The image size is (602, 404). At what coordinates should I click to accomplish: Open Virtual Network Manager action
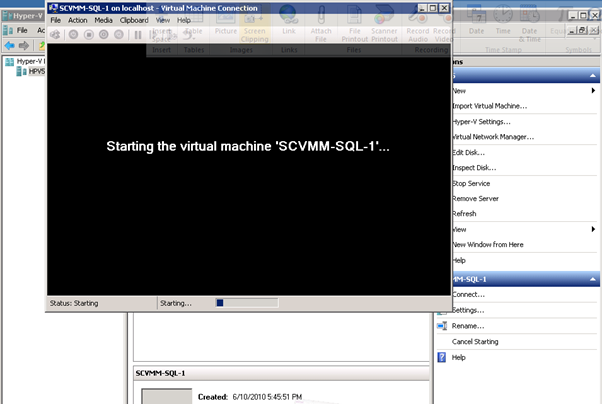[x=493, y=137]
